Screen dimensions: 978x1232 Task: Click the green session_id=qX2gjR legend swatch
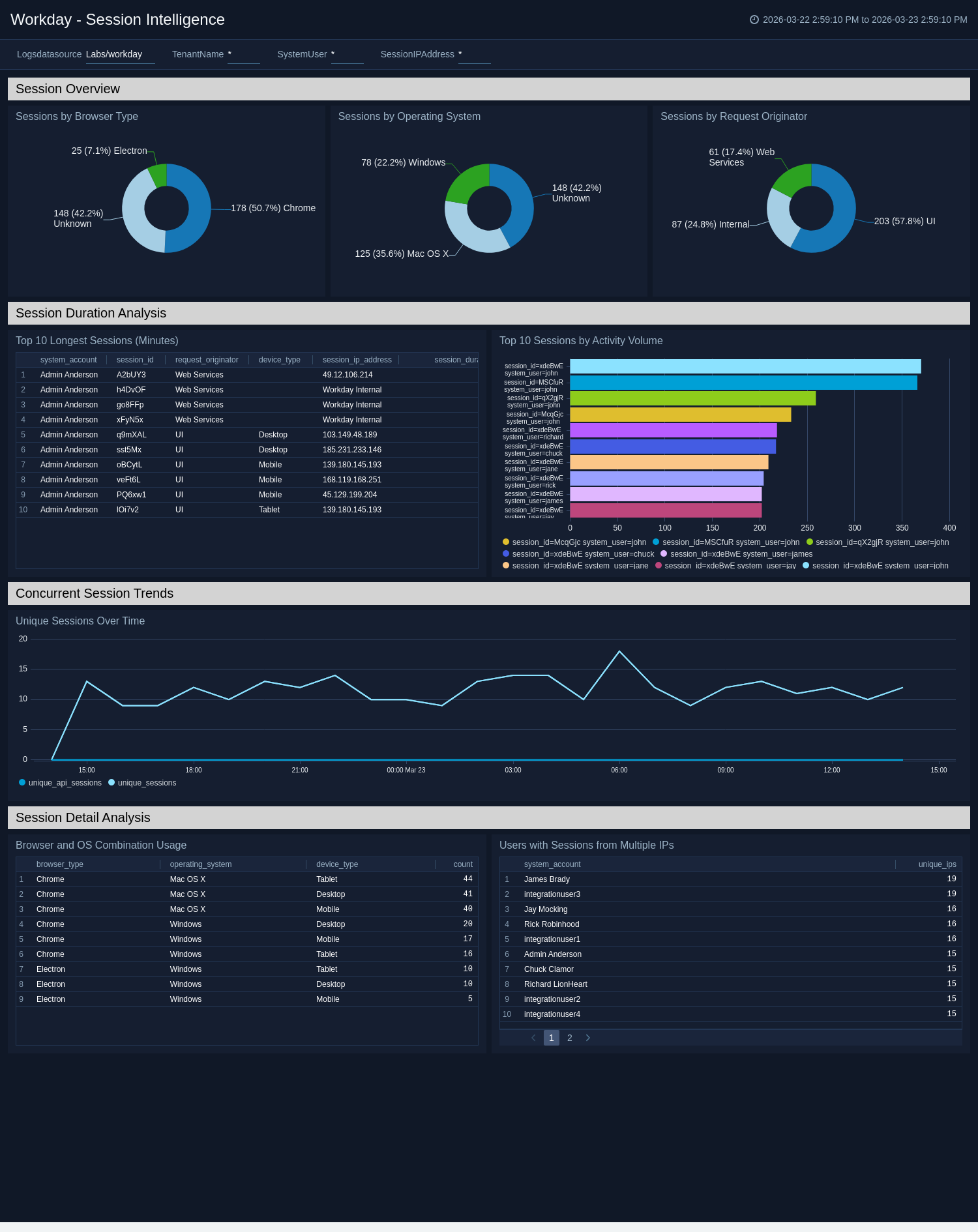click(810, 542)
